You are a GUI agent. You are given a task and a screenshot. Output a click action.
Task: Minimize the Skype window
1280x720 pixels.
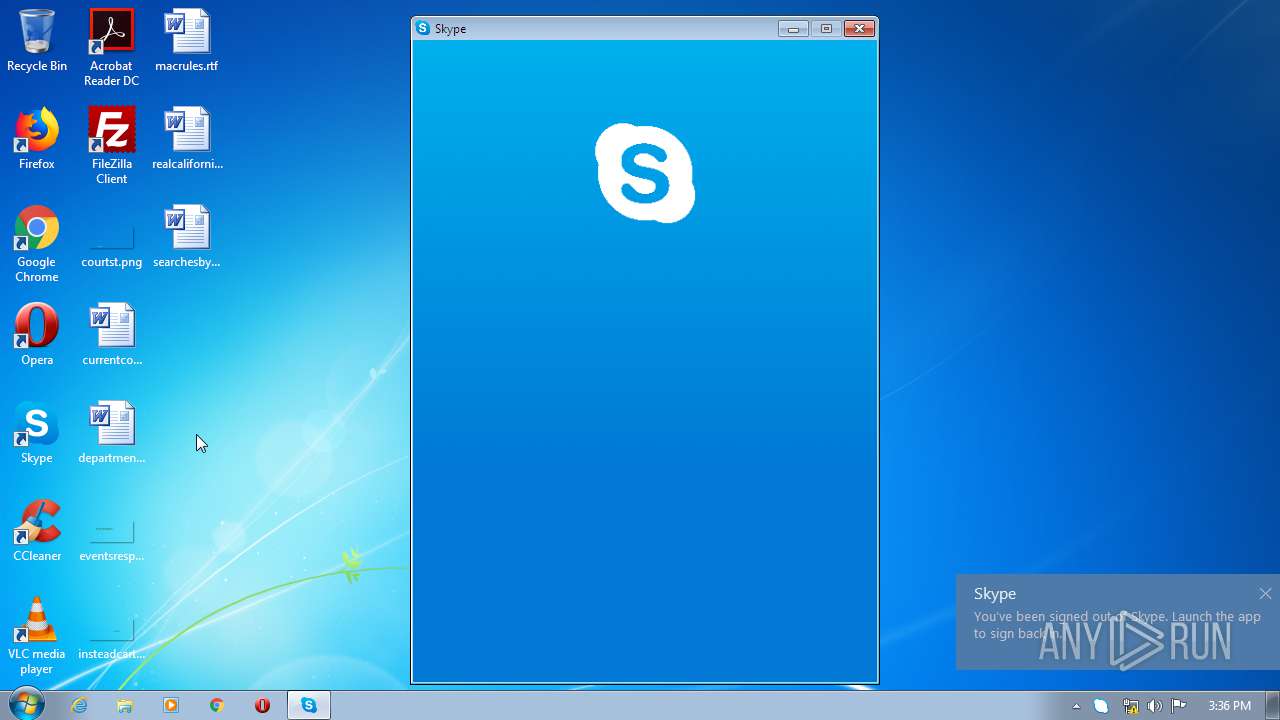[x=793, y=29]
